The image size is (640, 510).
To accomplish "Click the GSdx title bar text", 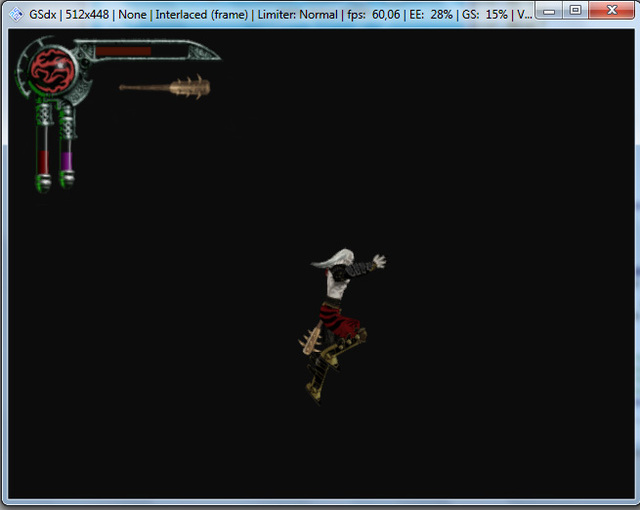I will click(x=280, y=15).
